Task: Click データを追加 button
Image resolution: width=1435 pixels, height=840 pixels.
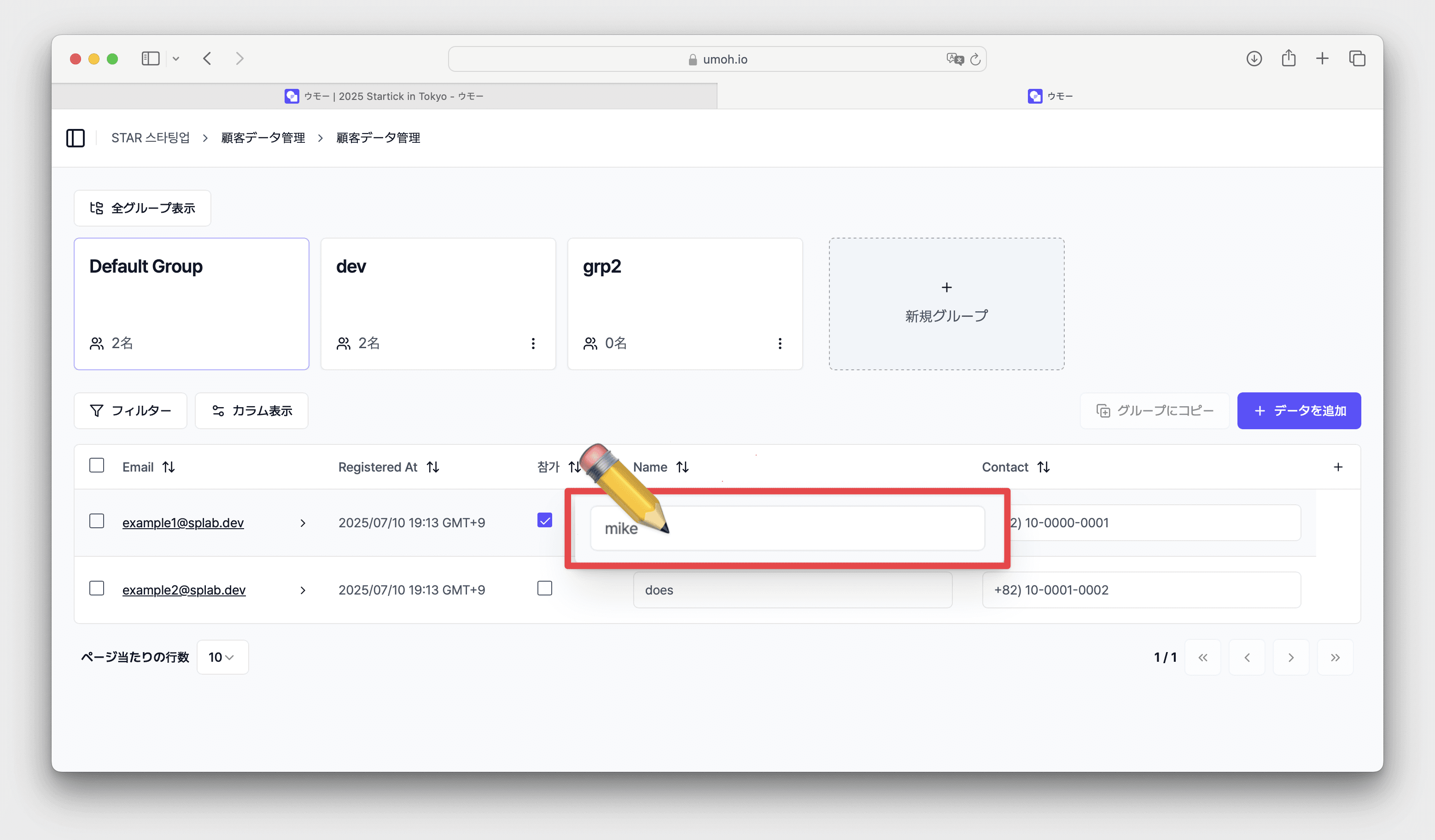Action: point(1298,411)
